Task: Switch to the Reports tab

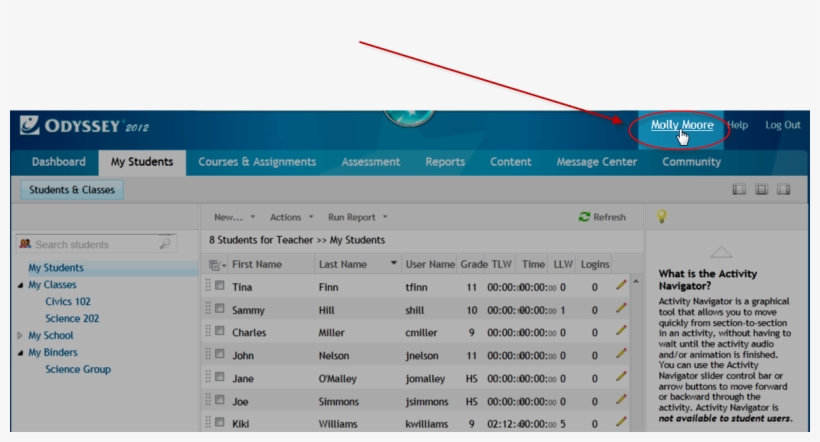Action: click(x=445, y=162)
